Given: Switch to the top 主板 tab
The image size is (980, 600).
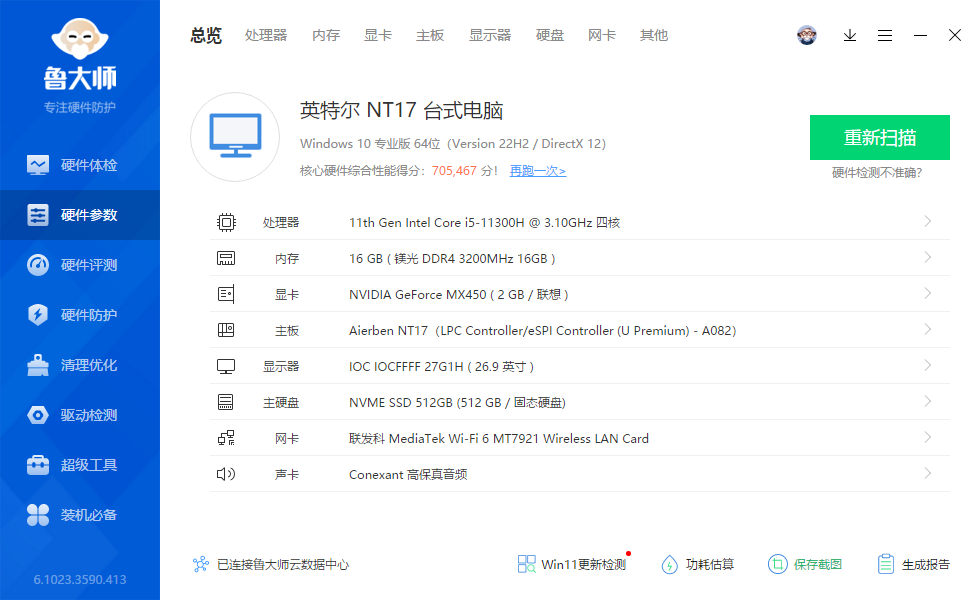Looking at the screenshot, I should pos(430,36).
